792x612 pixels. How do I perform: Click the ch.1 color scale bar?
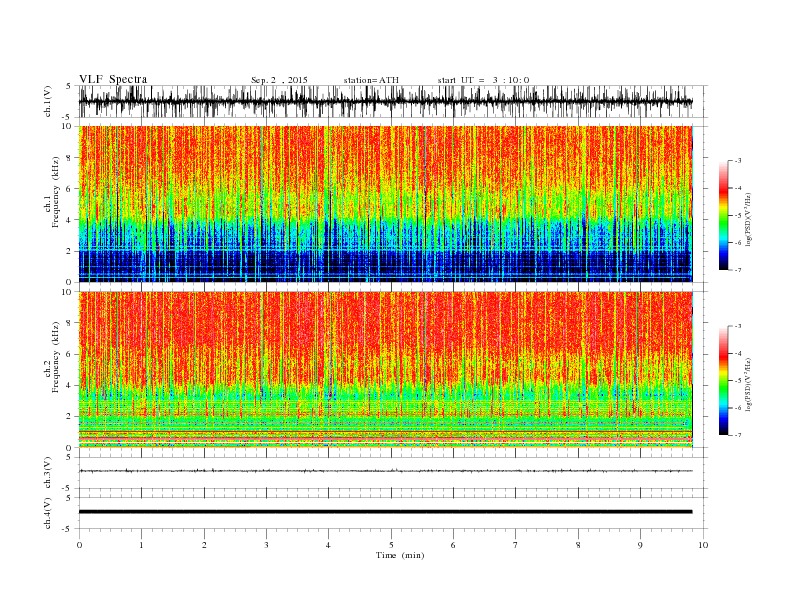click(723, 215)
